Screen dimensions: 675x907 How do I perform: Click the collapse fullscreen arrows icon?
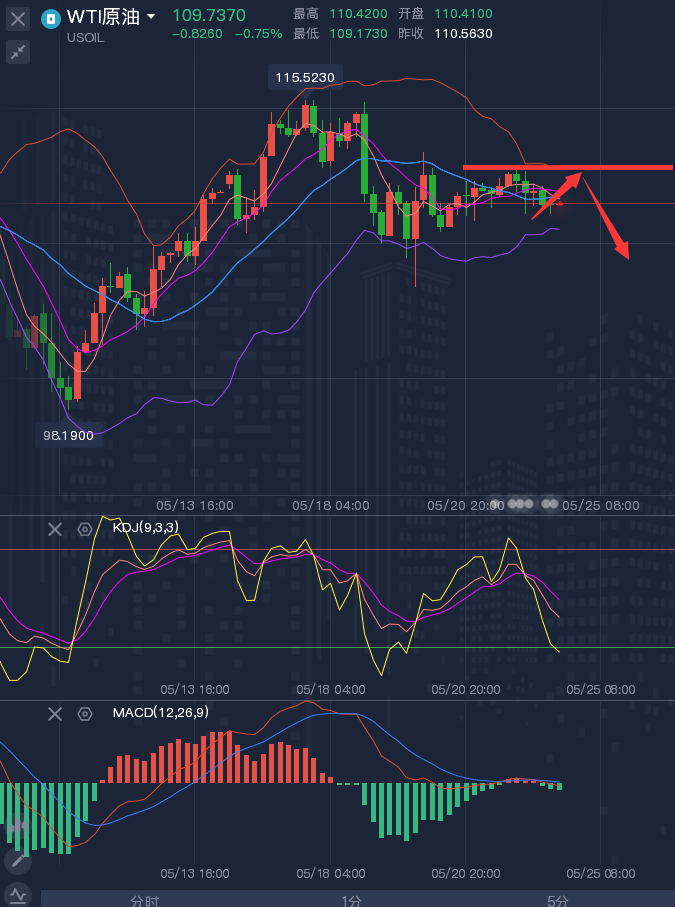(x=18, y=53)
